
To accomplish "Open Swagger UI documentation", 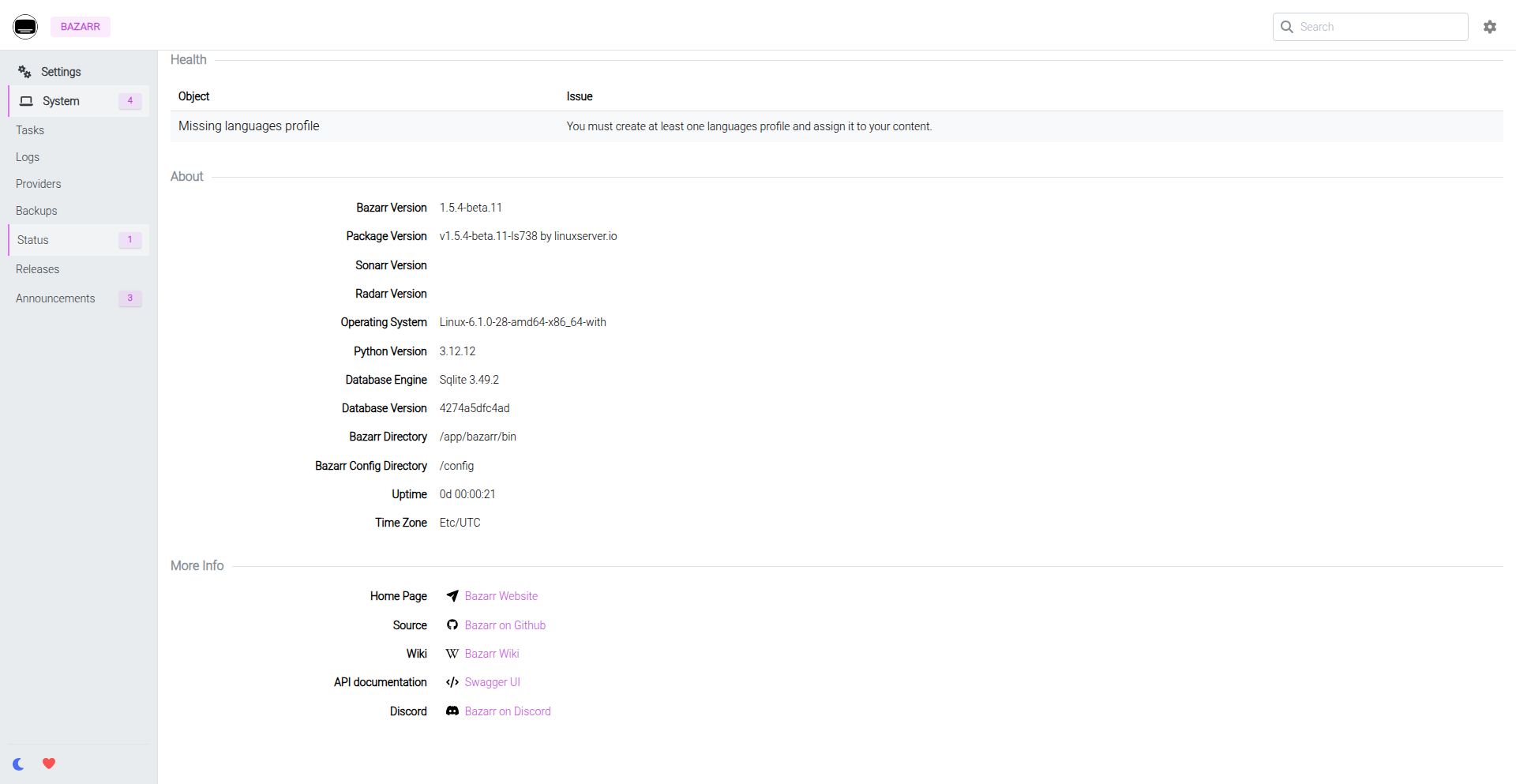I will click(492, 681).
